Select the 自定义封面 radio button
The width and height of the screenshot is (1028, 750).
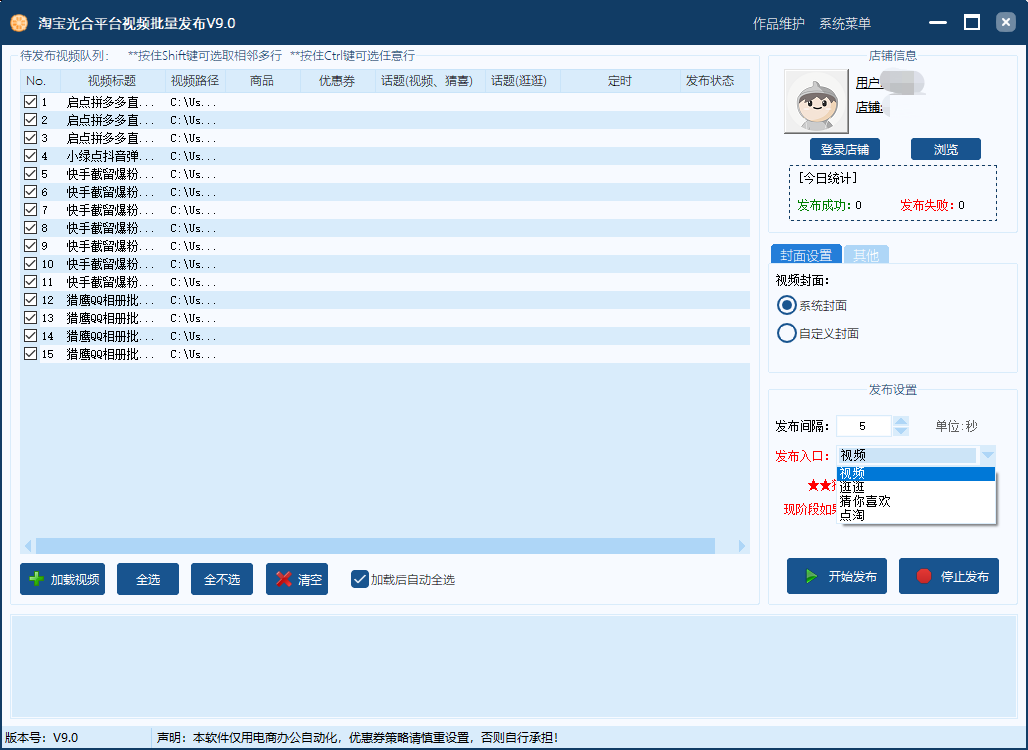(786, 333)
